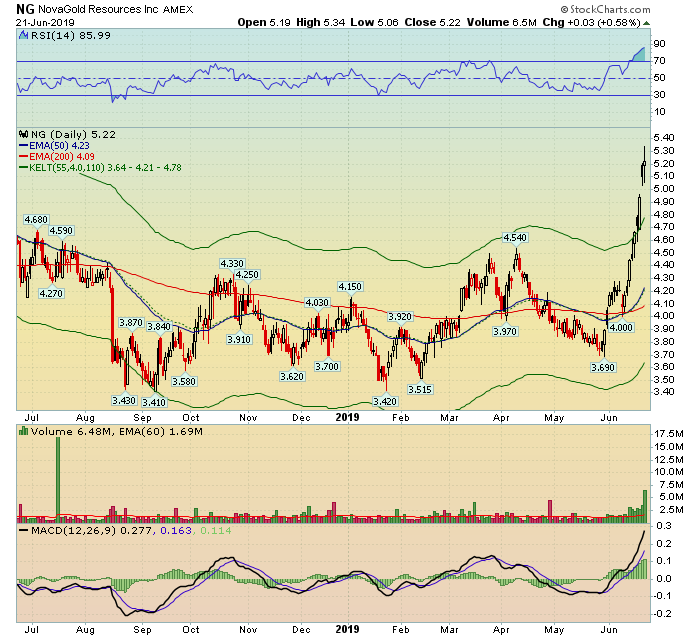The height and width of the screenshot is (639, 700).
Task: Click the Volume 6.48M legend text
Action: (x=73, y=431)
